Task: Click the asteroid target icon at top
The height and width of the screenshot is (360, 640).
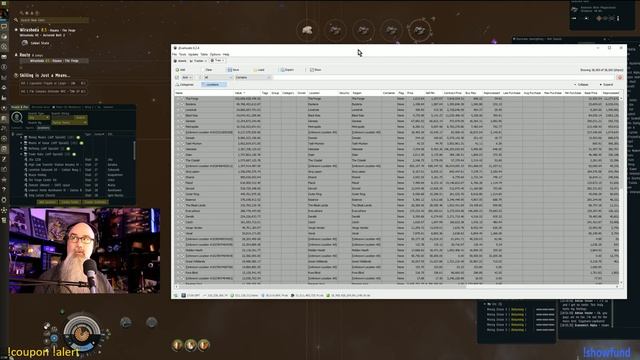Action: click(307, 30)
